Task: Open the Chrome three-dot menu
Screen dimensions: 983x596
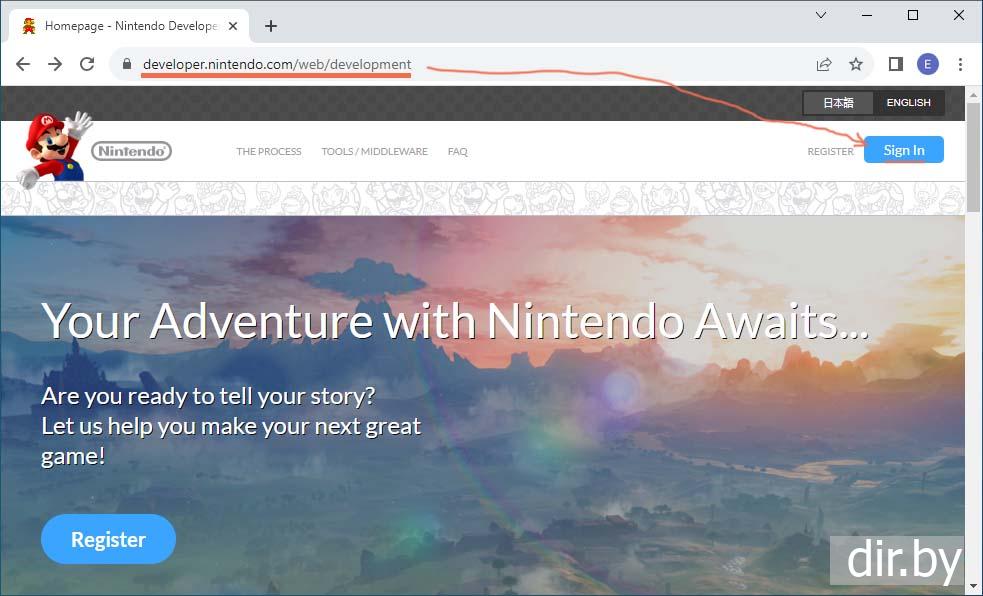Action: (x=960, y=64)
